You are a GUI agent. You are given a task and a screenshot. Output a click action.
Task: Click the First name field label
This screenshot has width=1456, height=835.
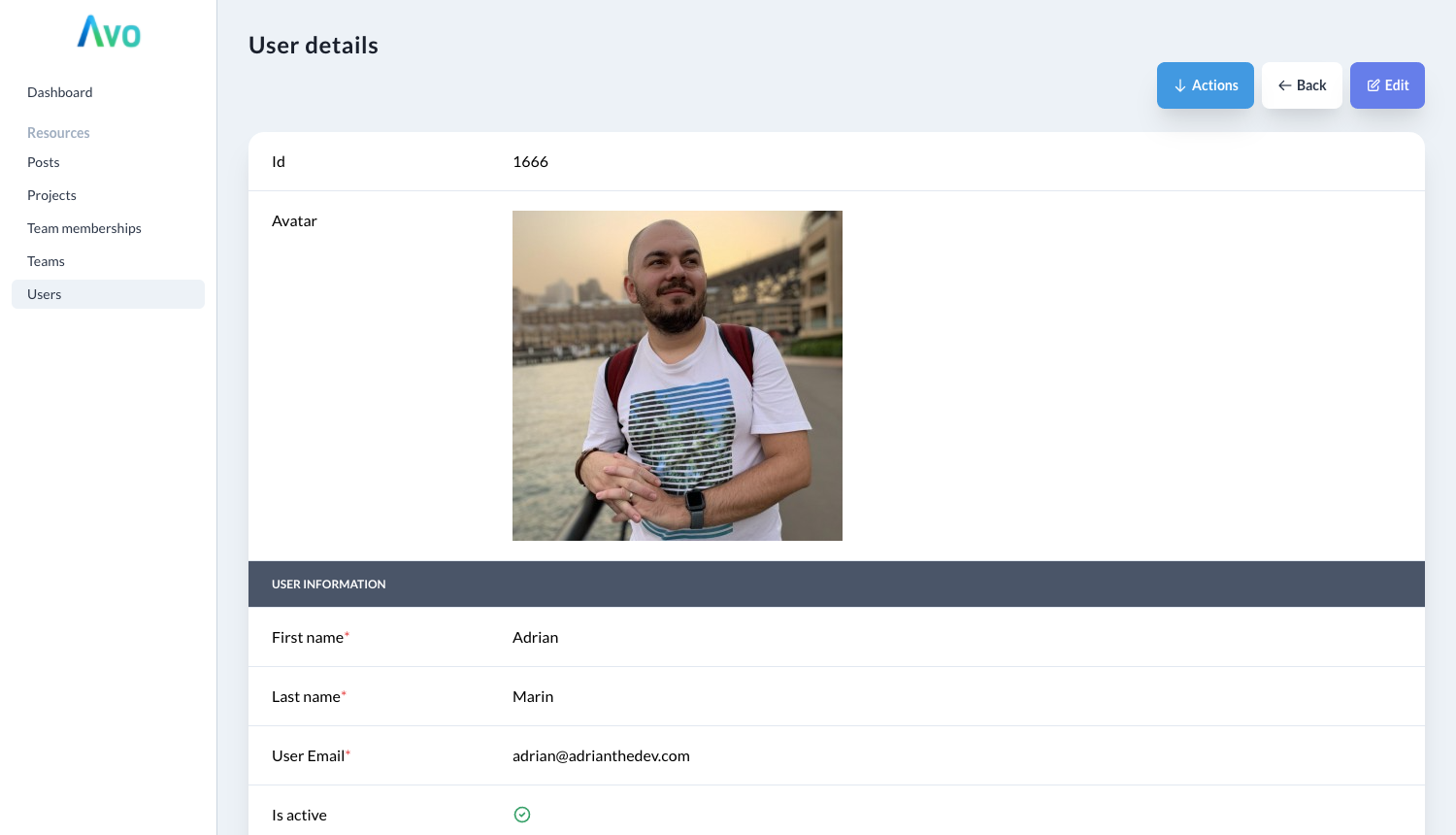tap(310, 637)
